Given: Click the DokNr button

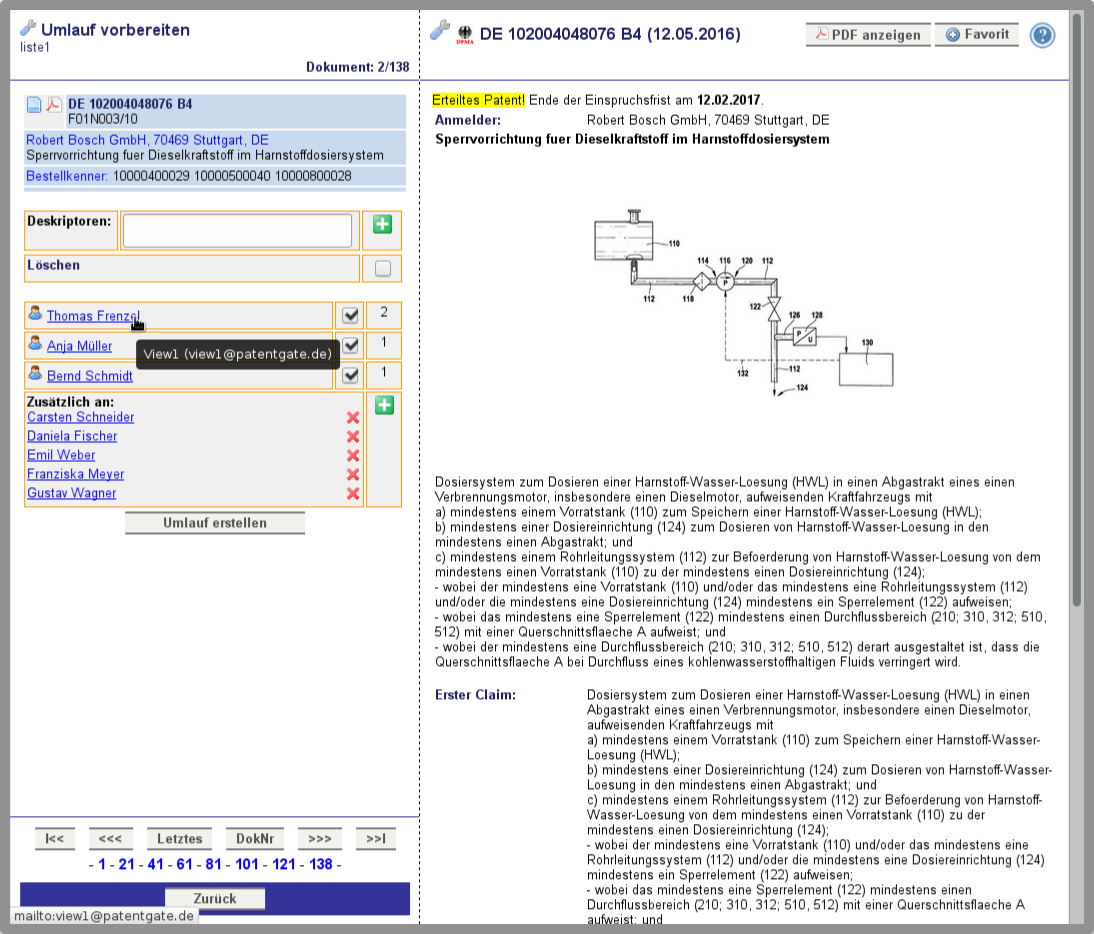Looking at the screenshot, I should (x=255, y=838).
